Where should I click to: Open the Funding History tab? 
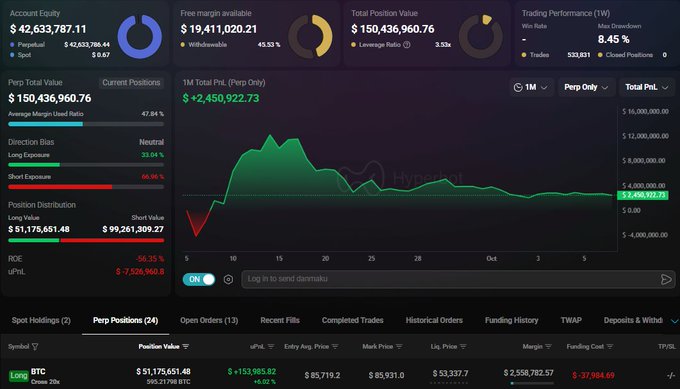(511, 320)
